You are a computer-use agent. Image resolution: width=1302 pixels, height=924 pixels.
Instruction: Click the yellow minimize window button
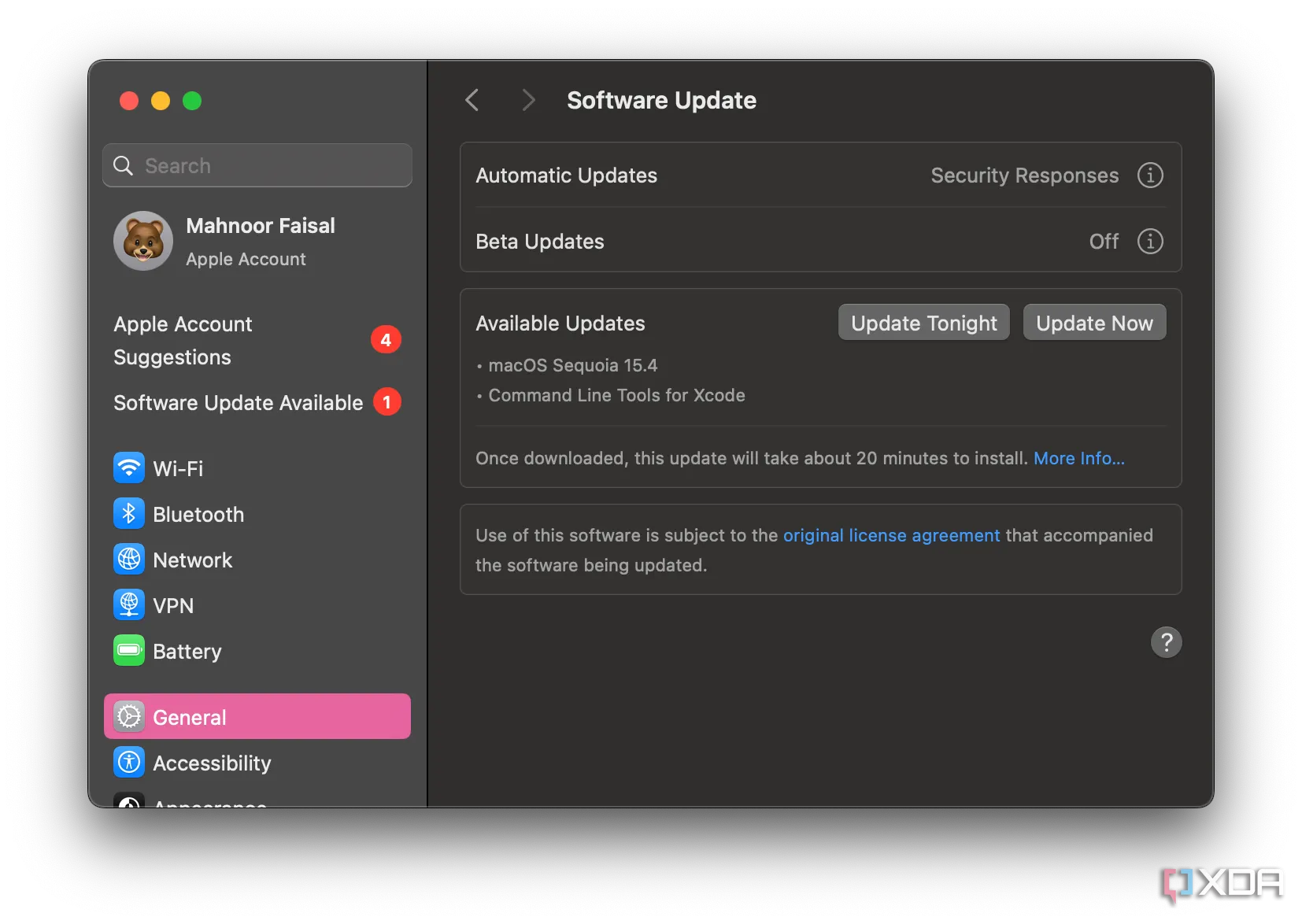(161, 101)
